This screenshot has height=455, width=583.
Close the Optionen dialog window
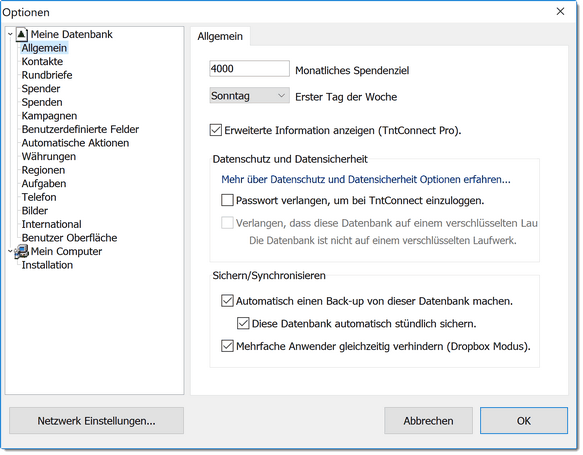(560, 12)
